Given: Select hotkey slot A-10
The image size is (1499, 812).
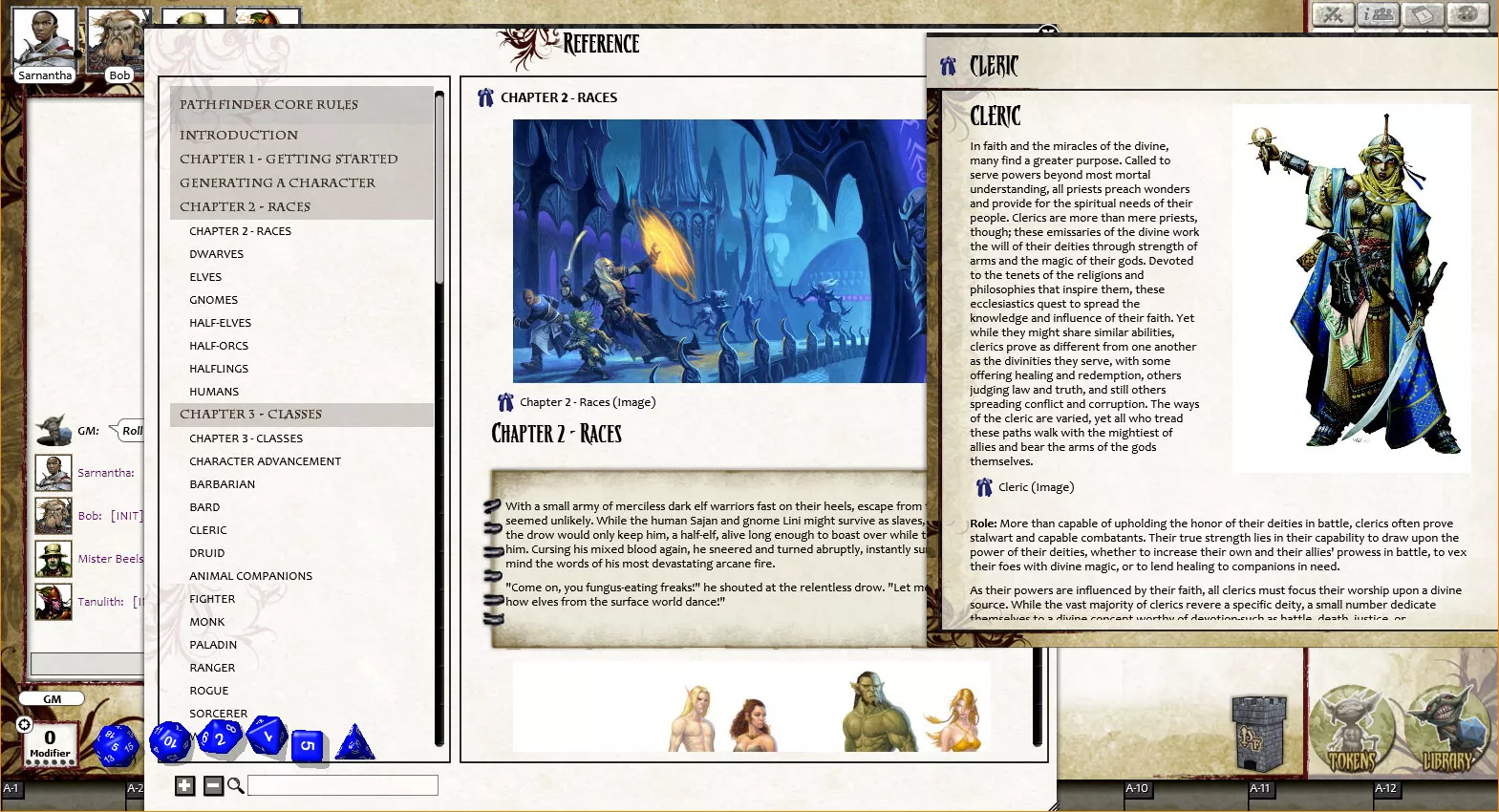Looking at the screenshot, I should [x=1137, y=788].
